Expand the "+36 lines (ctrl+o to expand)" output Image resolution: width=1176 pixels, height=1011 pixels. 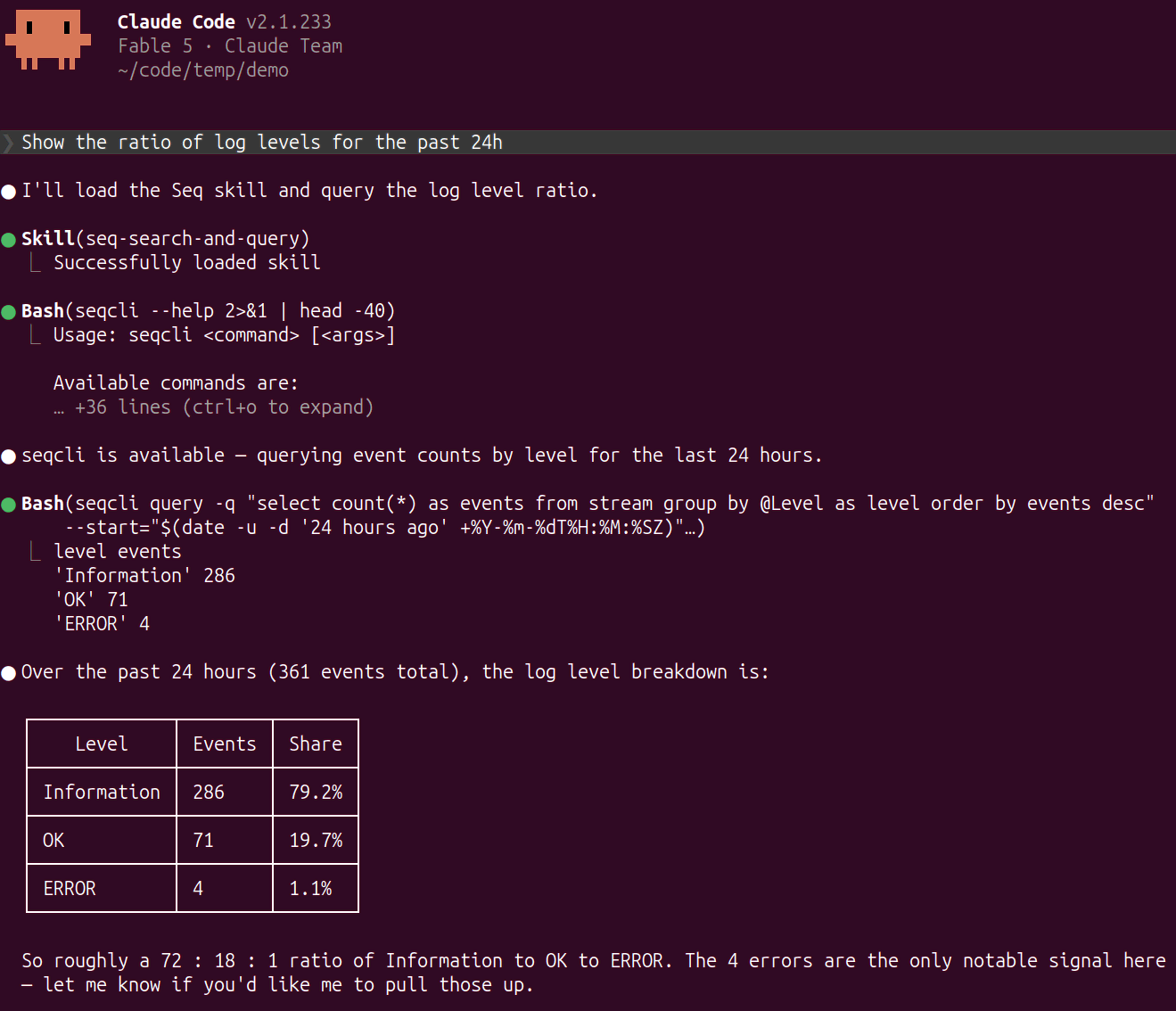coord(213,407)
